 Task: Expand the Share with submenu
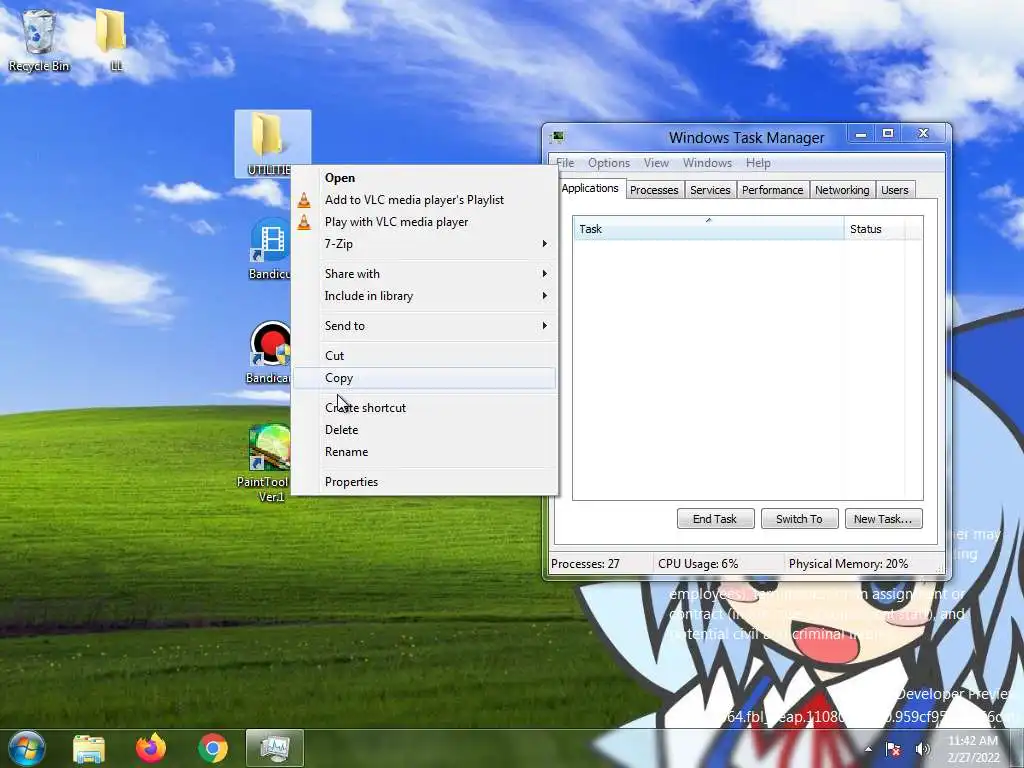[x=424, y=274]
